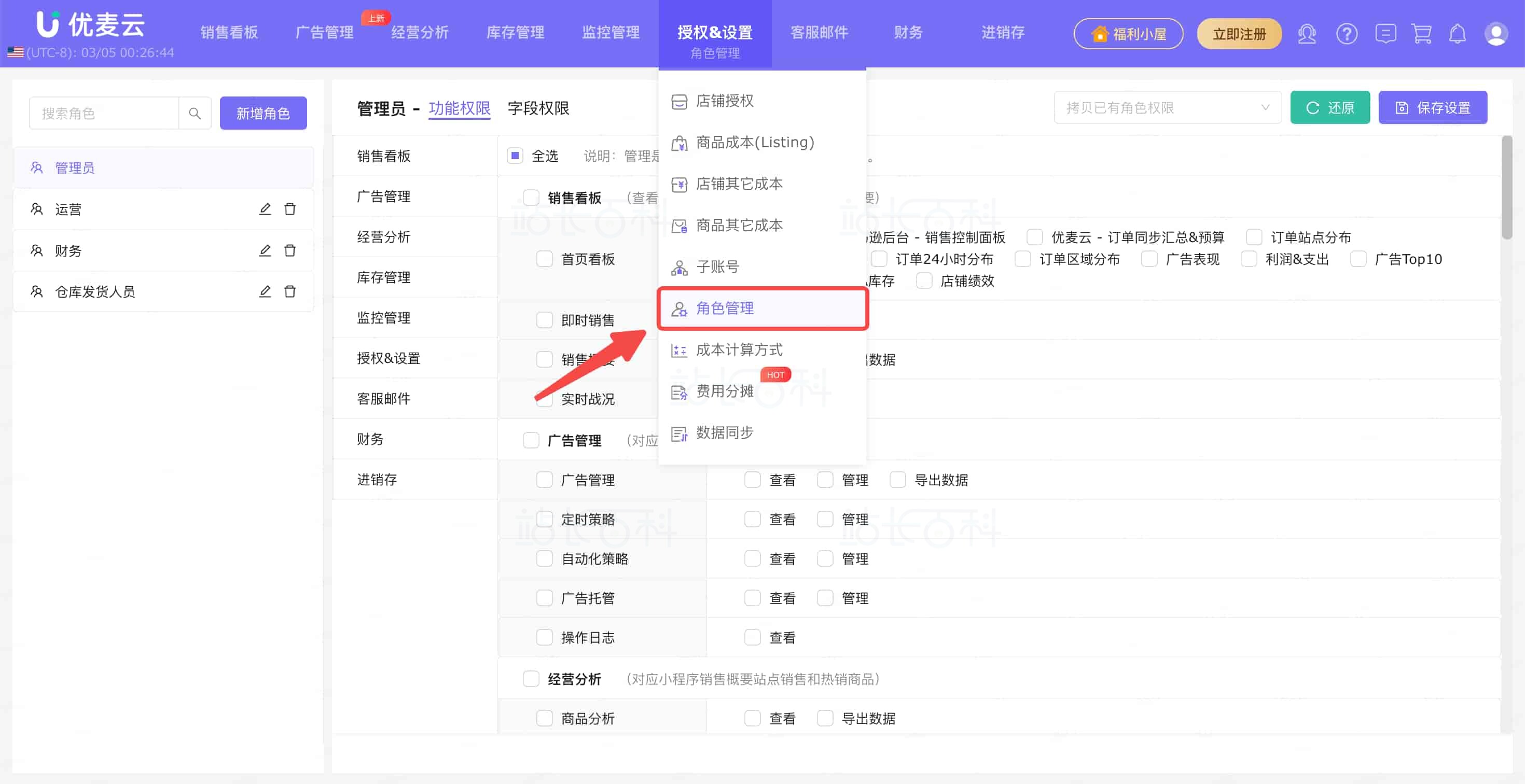Click the customer service headset icon
The width and height of the screenshot is (1525, 784).
click(1307, 34)
